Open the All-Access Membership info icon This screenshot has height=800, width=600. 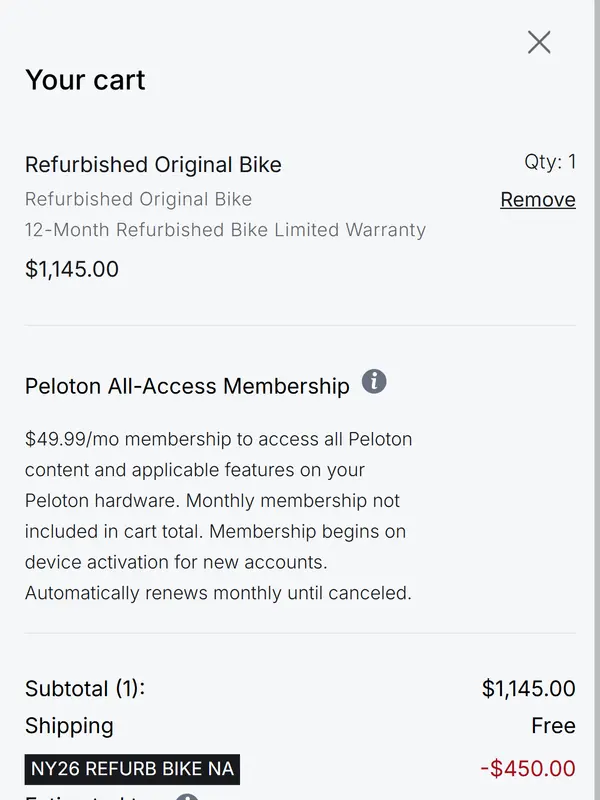(x=374, y=381)
